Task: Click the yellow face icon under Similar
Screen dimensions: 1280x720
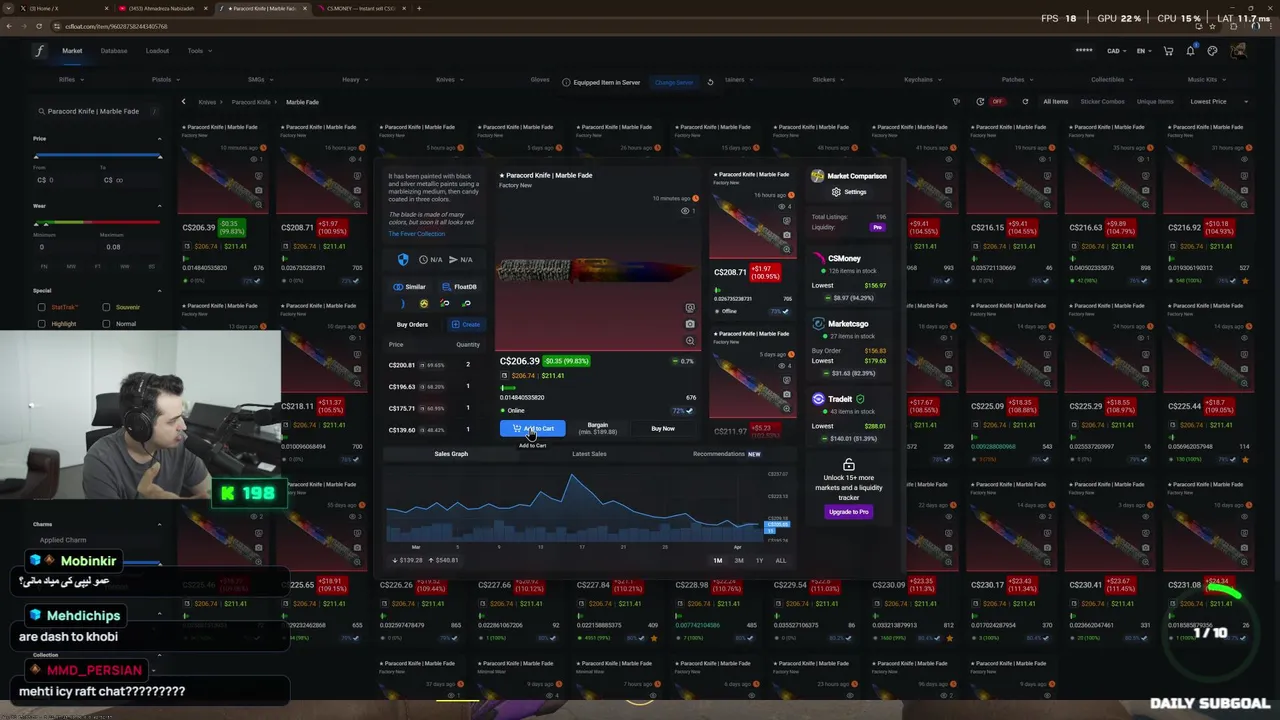Action: (423, 304)
